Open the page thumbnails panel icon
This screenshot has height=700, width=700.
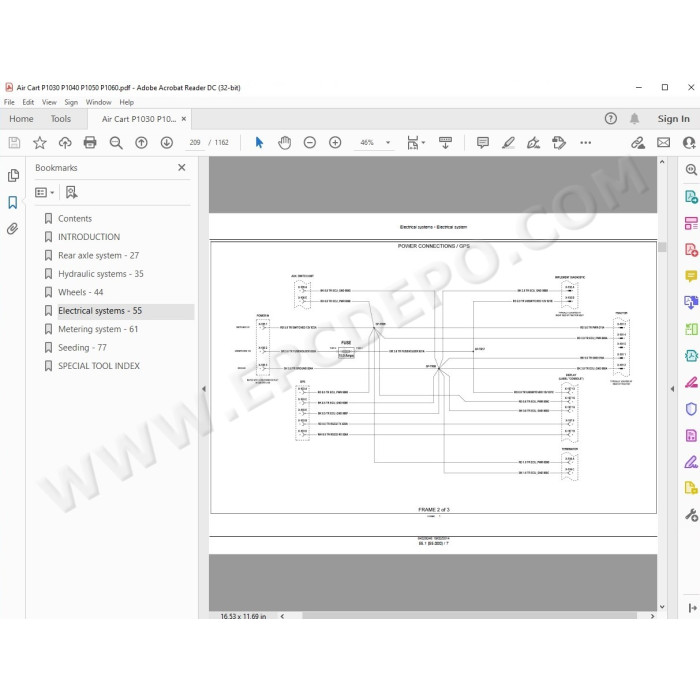pos(13,175)
